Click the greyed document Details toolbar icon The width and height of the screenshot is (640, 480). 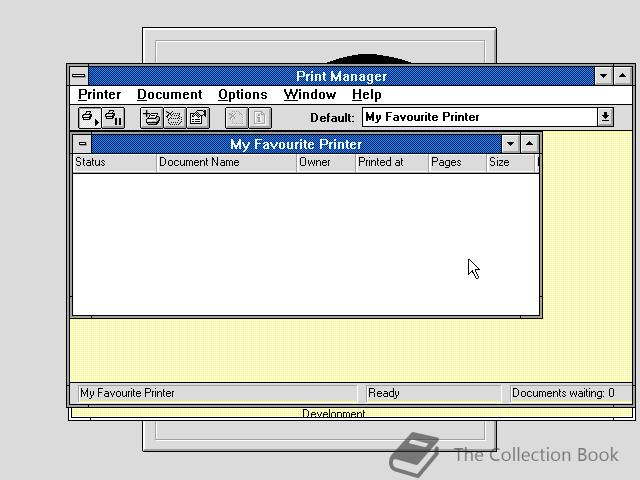coord(260,118)
